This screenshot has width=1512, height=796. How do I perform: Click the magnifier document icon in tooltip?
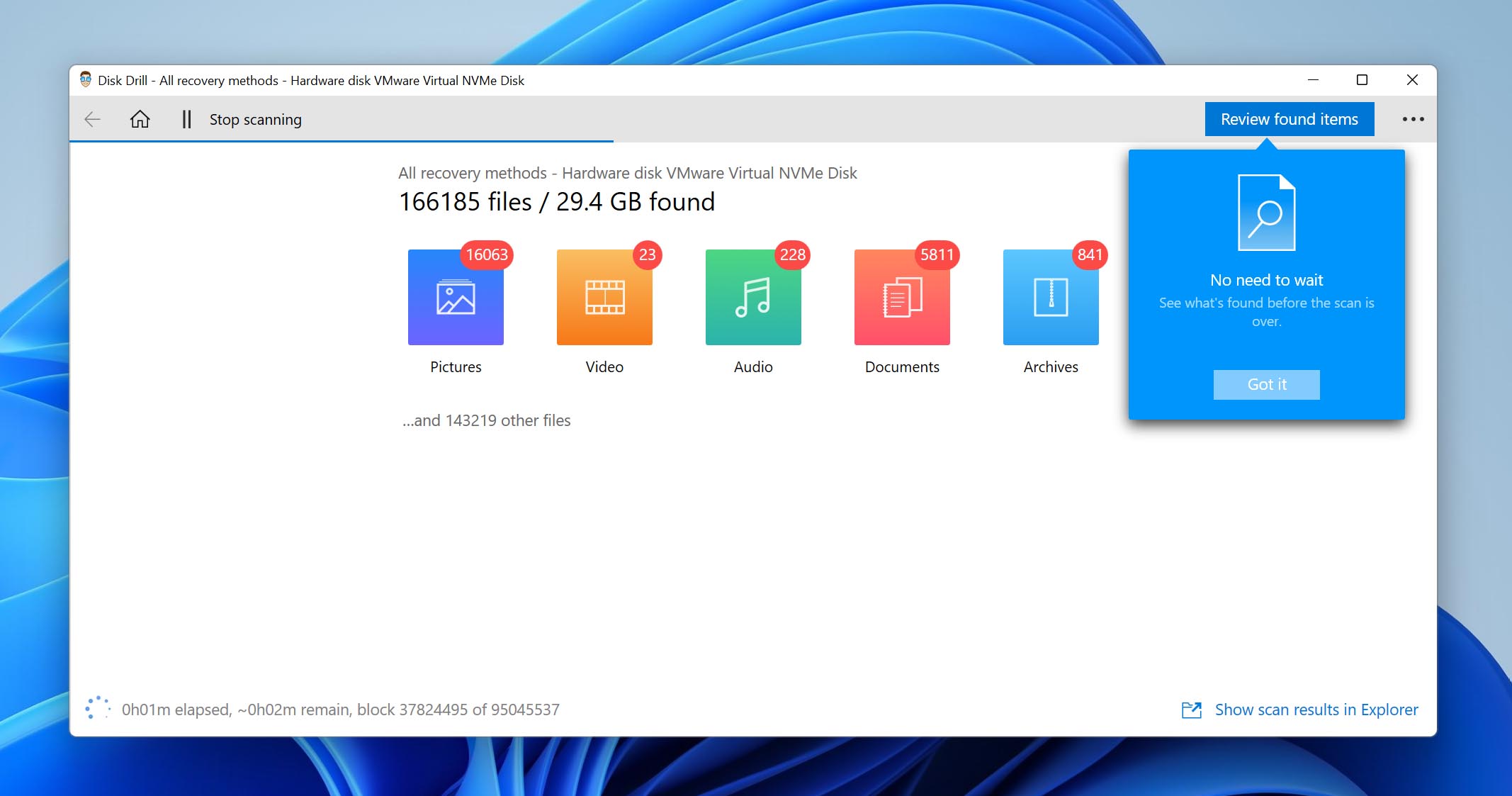point(1267,213)
